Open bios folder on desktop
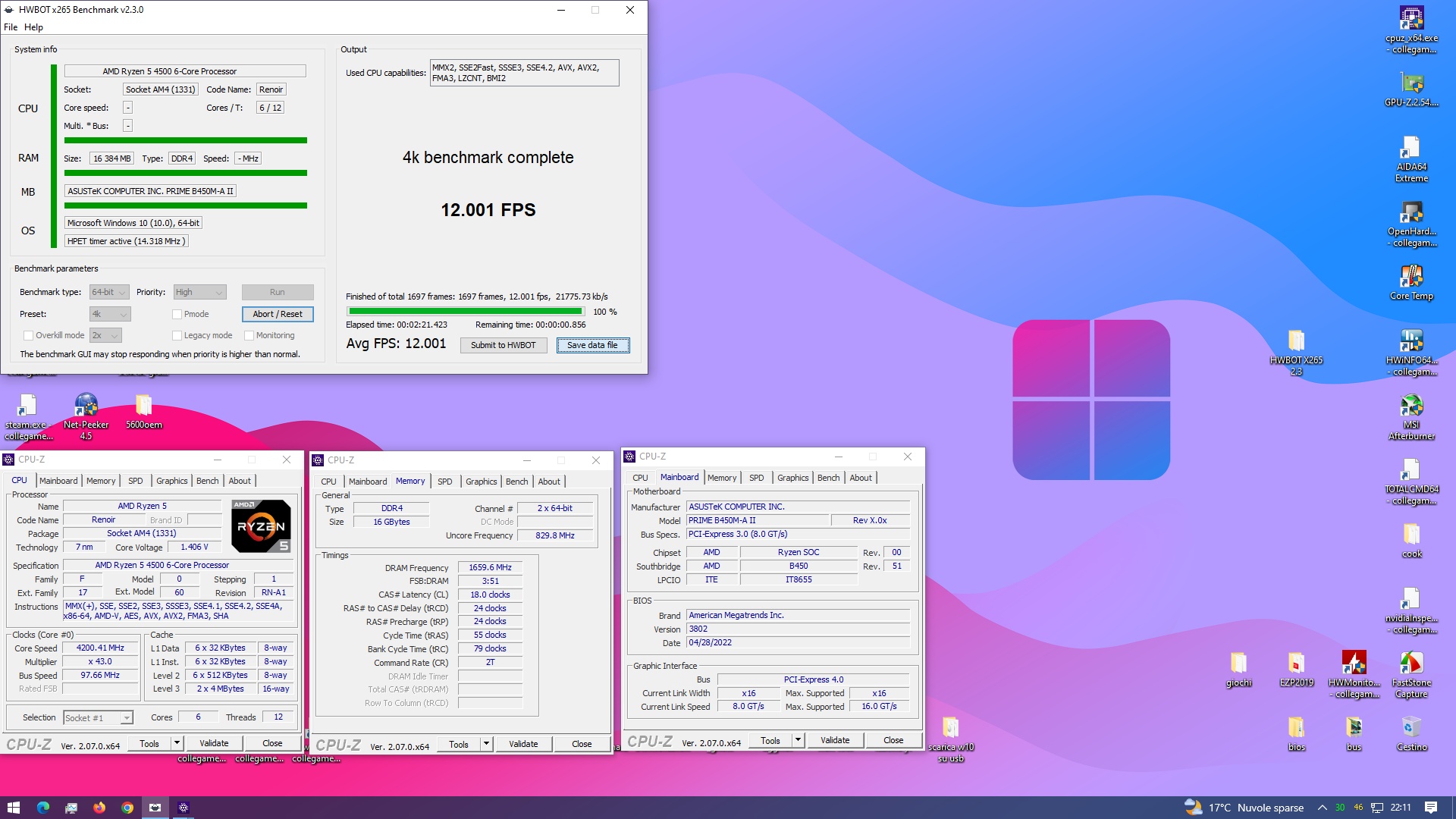This screenshot has height=819, width=1456. [1296, 734]
